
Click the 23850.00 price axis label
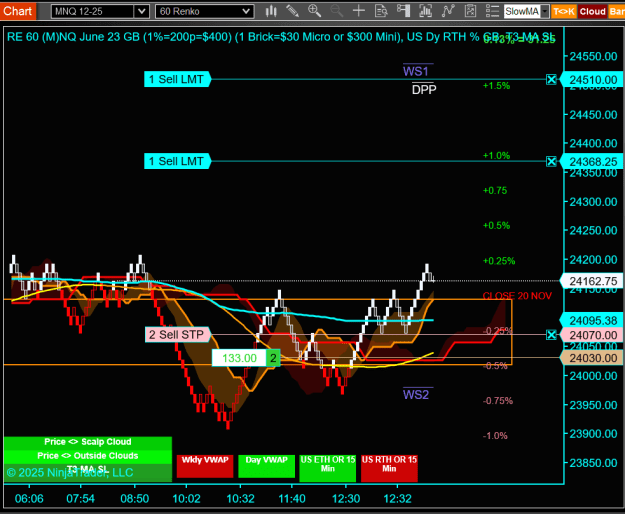click(x=593, y=463)
